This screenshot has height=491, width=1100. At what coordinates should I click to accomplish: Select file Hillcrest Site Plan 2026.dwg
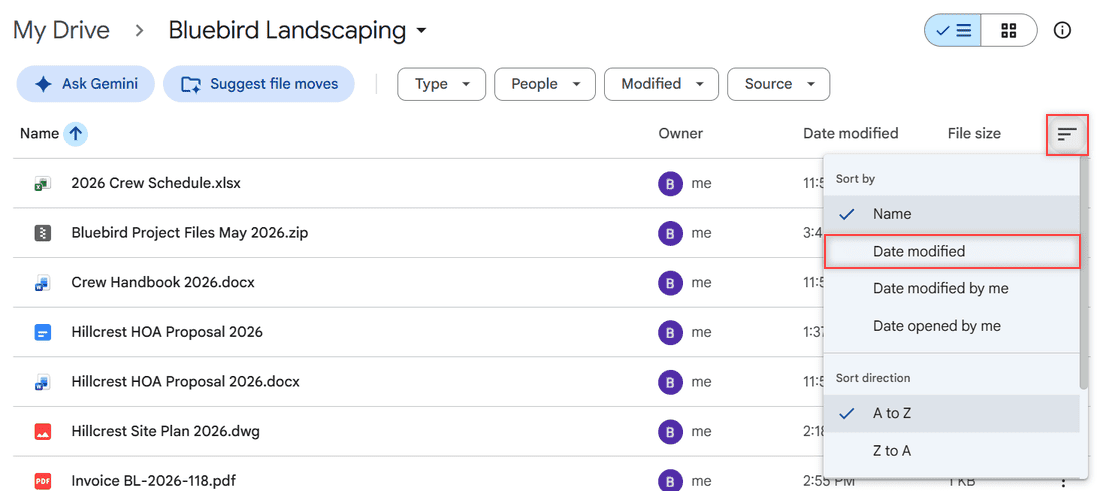point(166,431)
